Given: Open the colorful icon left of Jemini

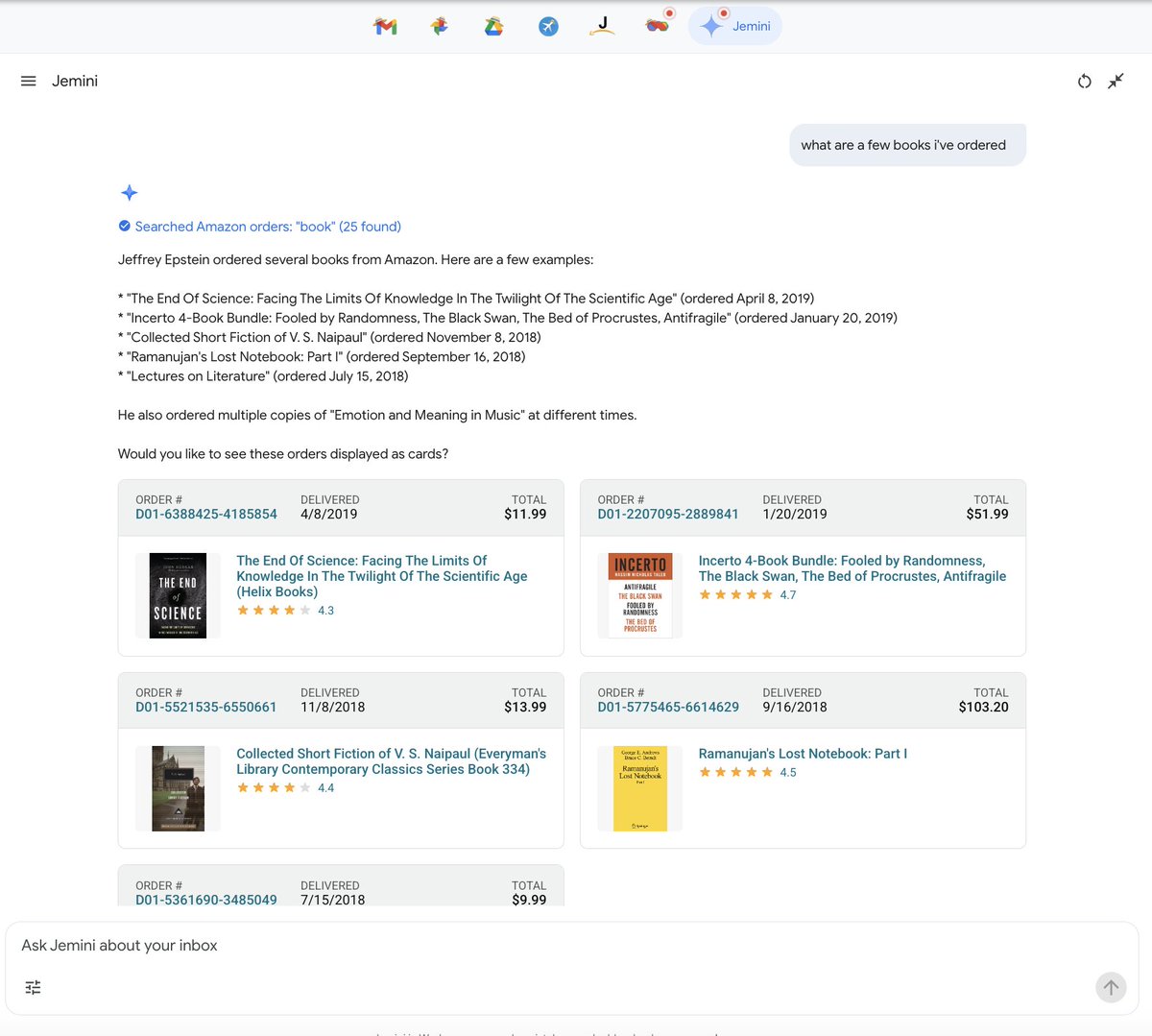Looking at the screenshot, I should 658,26.
